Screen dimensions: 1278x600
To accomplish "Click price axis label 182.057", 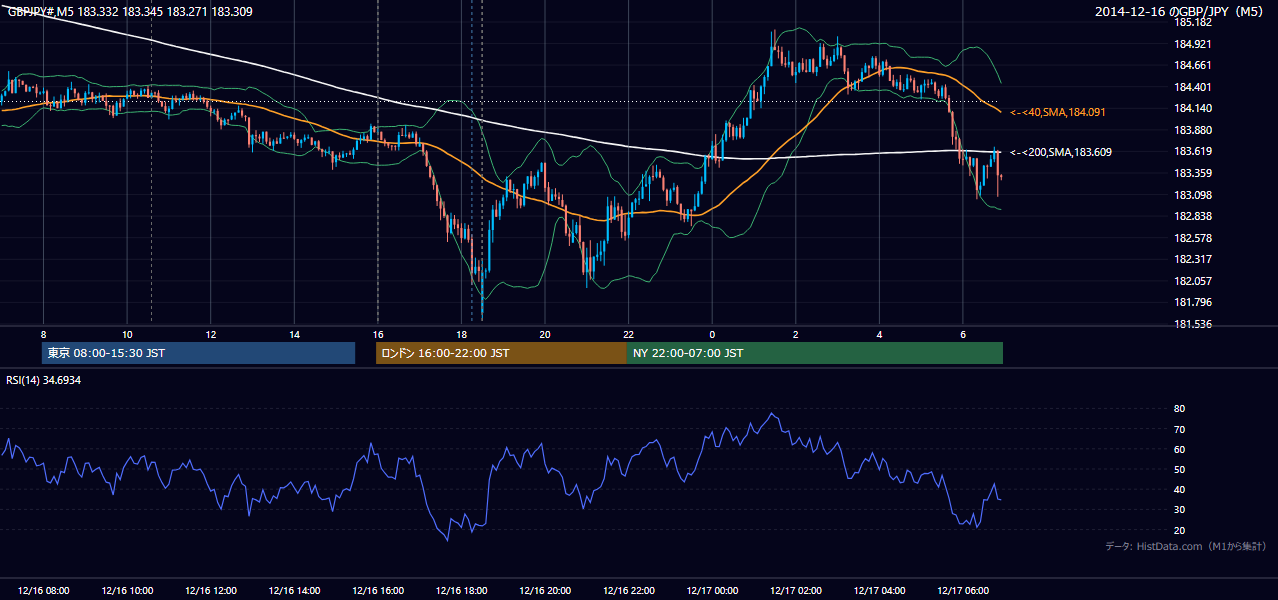I will 1192,281.
